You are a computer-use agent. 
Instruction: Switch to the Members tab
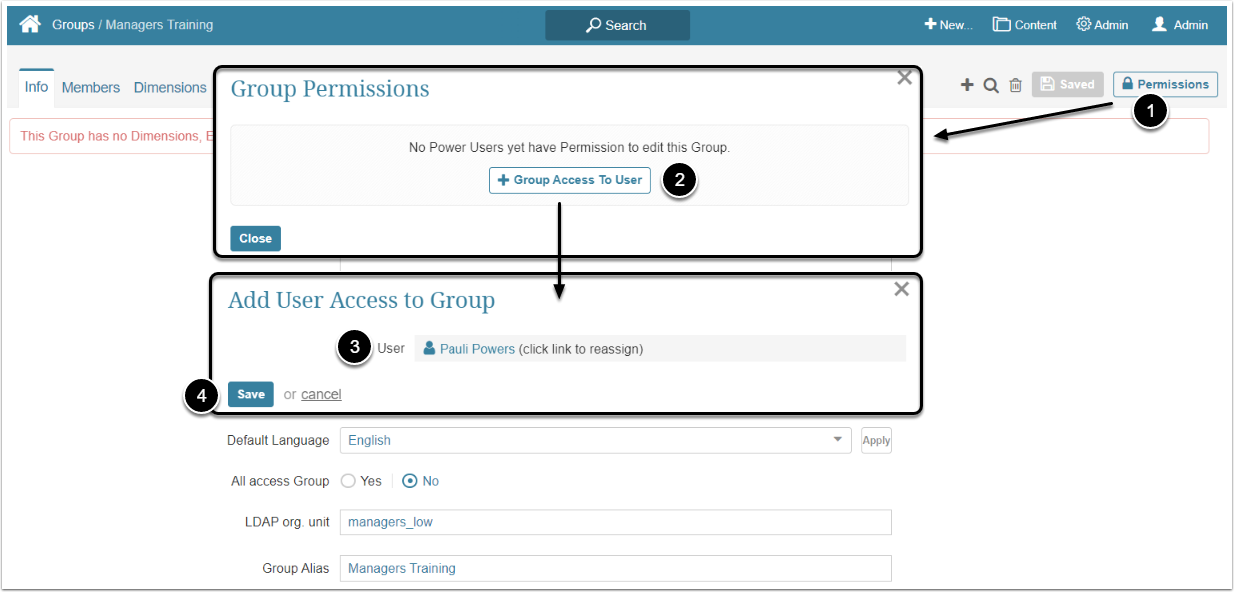click(x=91, y=88)
